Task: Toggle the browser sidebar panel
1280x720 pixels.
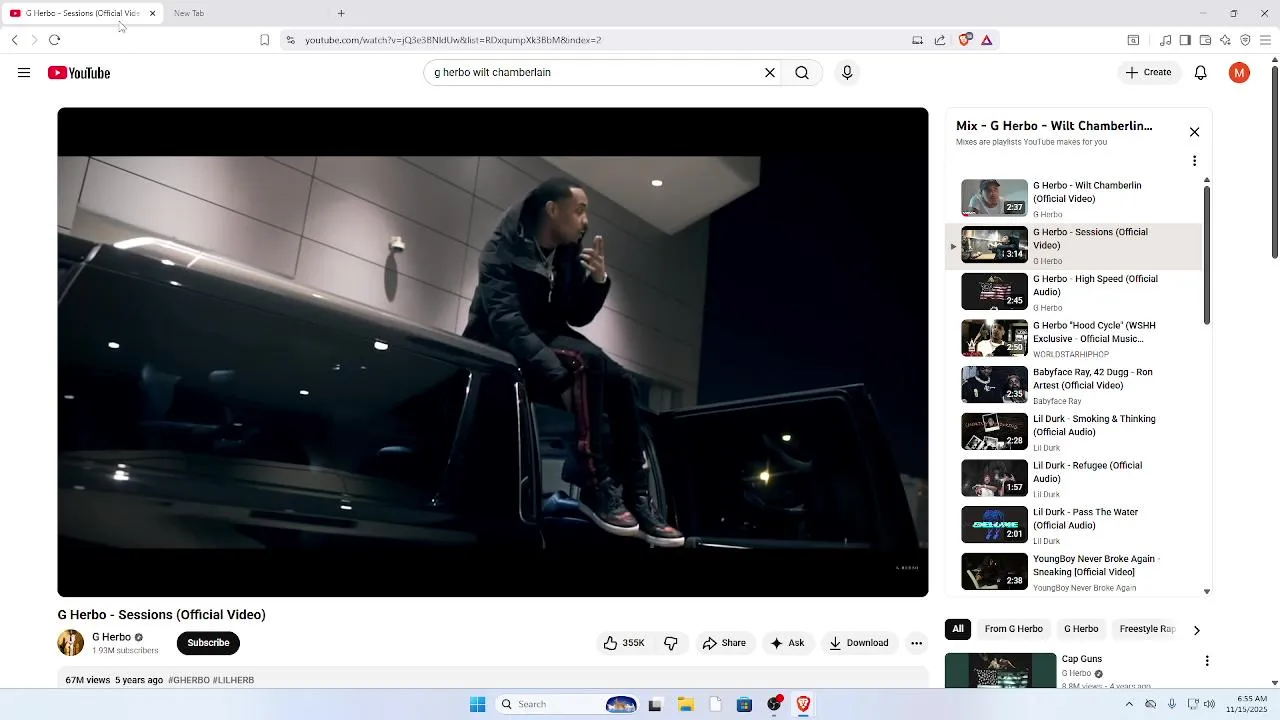Action: click(x=1185, y=40)
